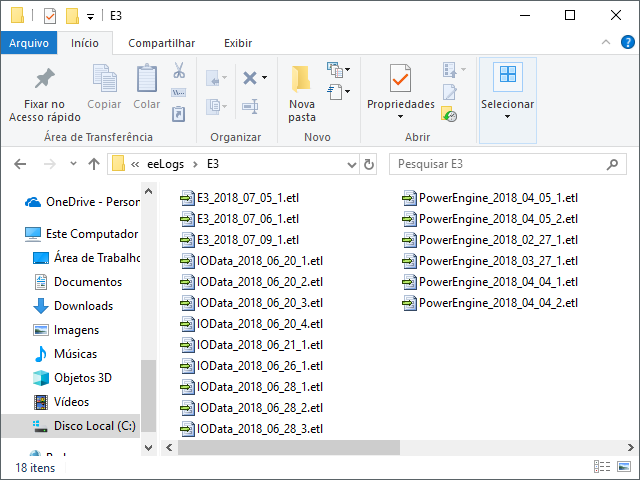Expand the Selecionar dropdown

tap(507, 116)
